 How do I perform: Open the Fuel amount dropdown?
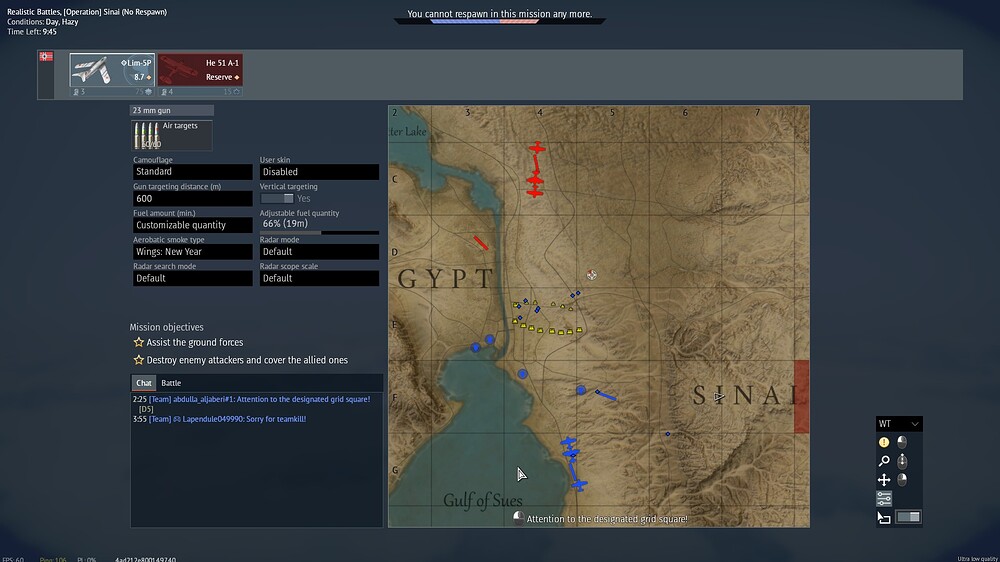pos(193,225)
